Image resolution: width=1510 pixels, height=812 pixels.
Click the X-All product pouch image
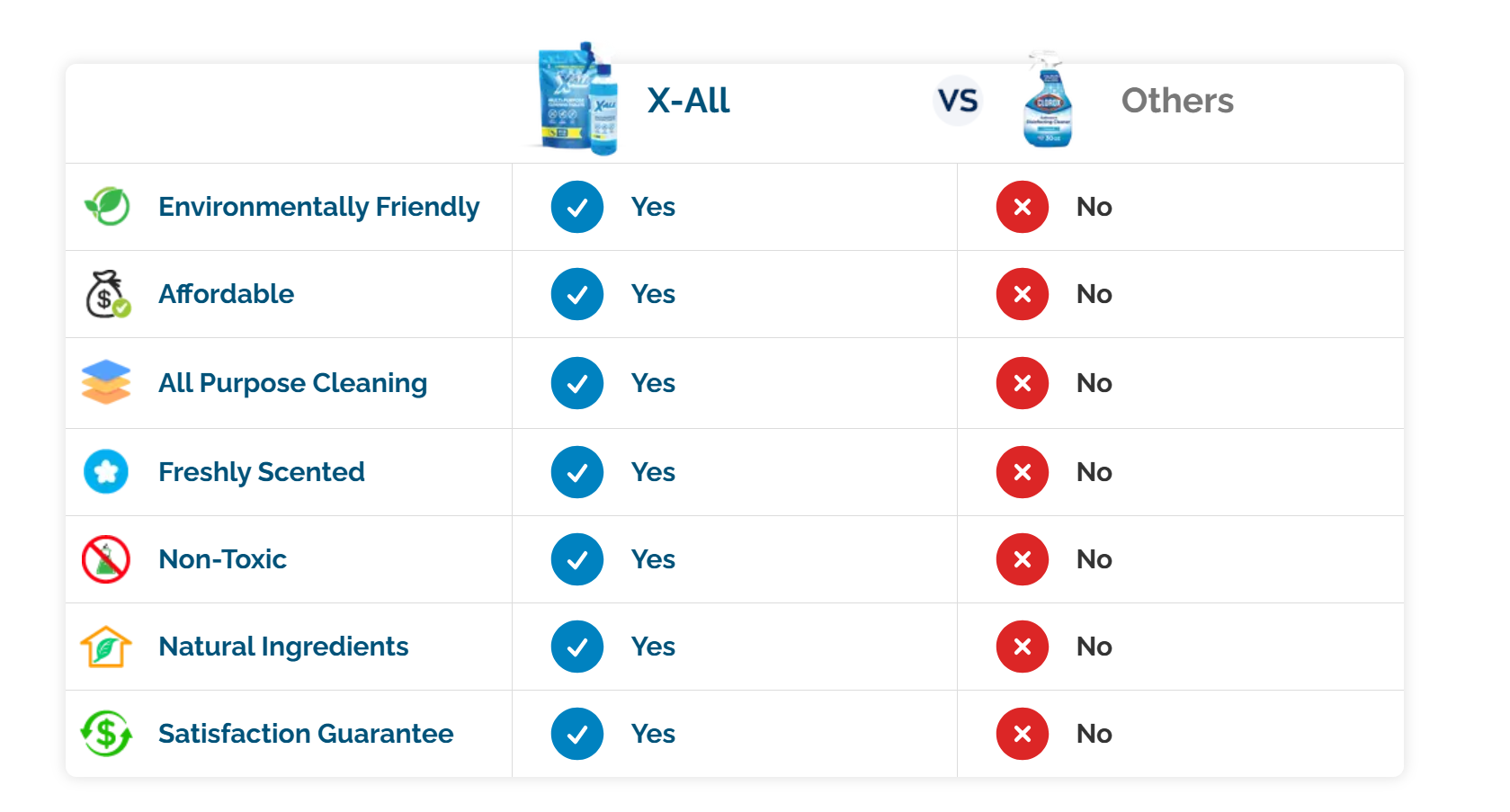(x=576, y=99)
